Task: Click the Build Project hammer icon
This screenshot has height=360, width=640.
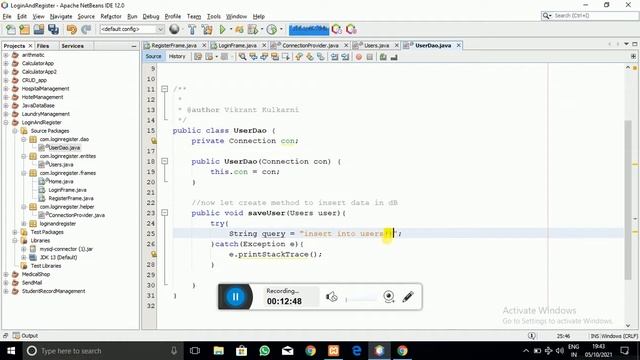Action: pos(192,29)
